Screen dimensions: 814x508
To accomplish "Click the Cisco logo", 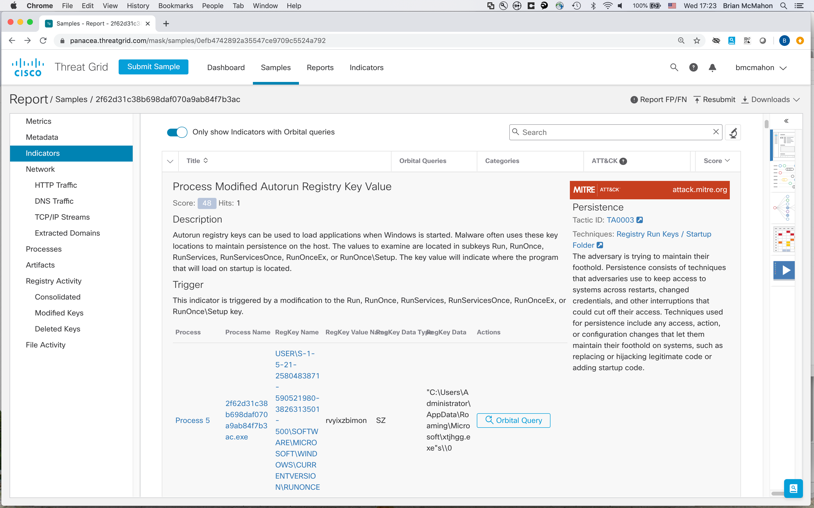I will click(x=28, y=68).
